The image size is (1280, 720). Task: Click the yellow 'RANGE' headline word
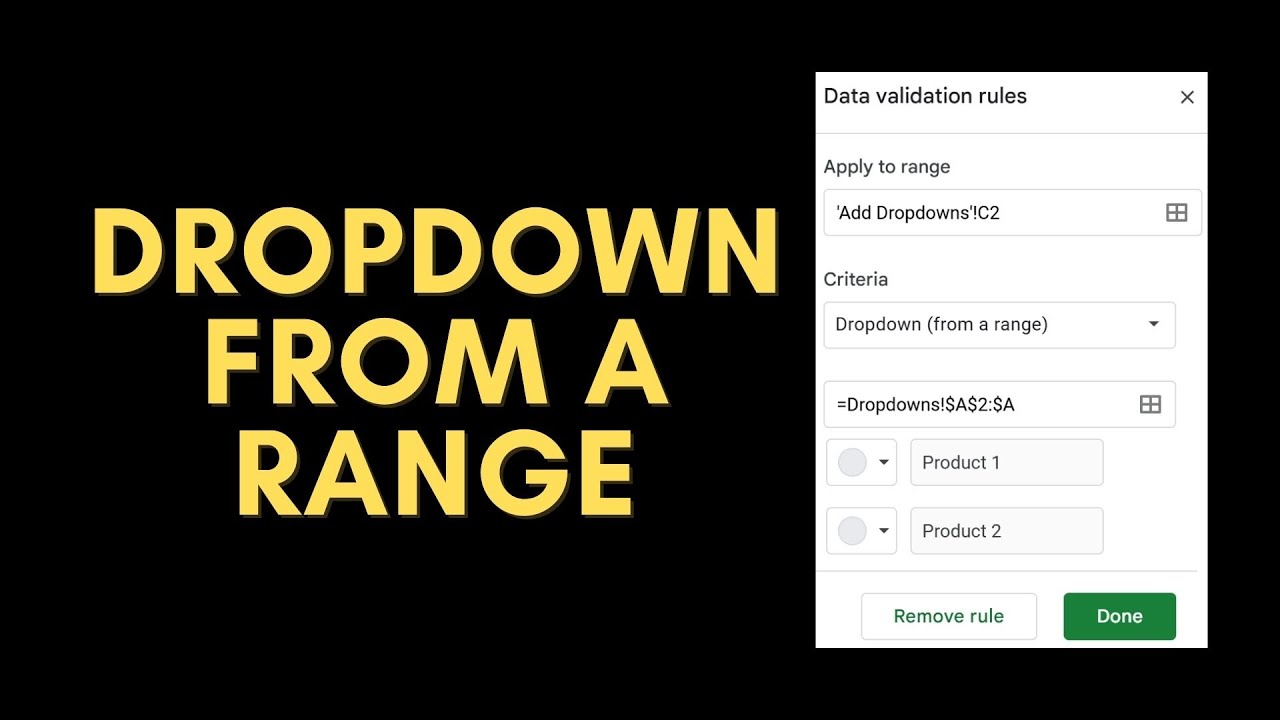coord(436,474)
